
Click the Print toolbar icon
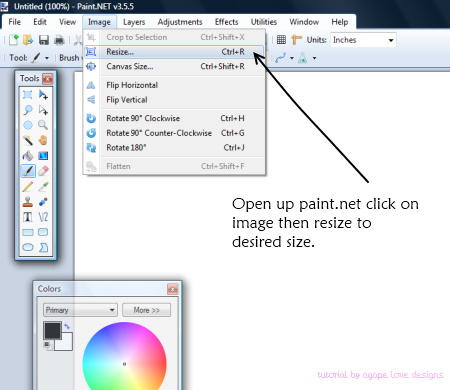coord(59,40)
